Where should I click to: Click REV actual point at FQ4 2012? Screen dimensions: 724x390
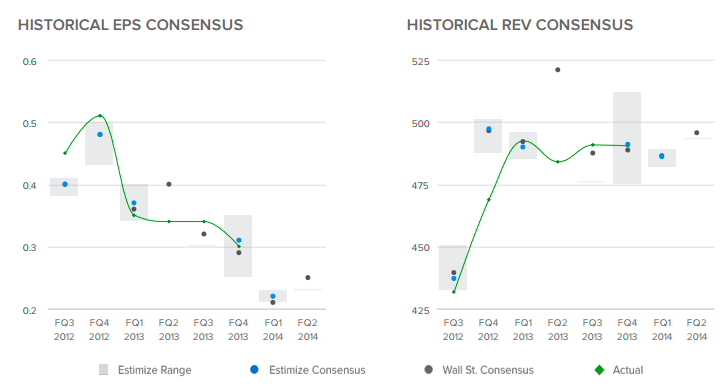click(x=489, y=199)
